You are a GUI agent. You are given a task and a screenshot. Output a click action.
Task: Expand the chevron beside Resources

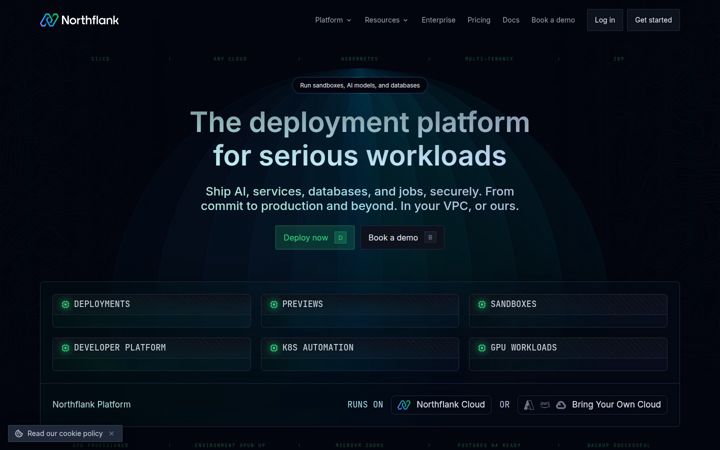[x=405, y=20]
